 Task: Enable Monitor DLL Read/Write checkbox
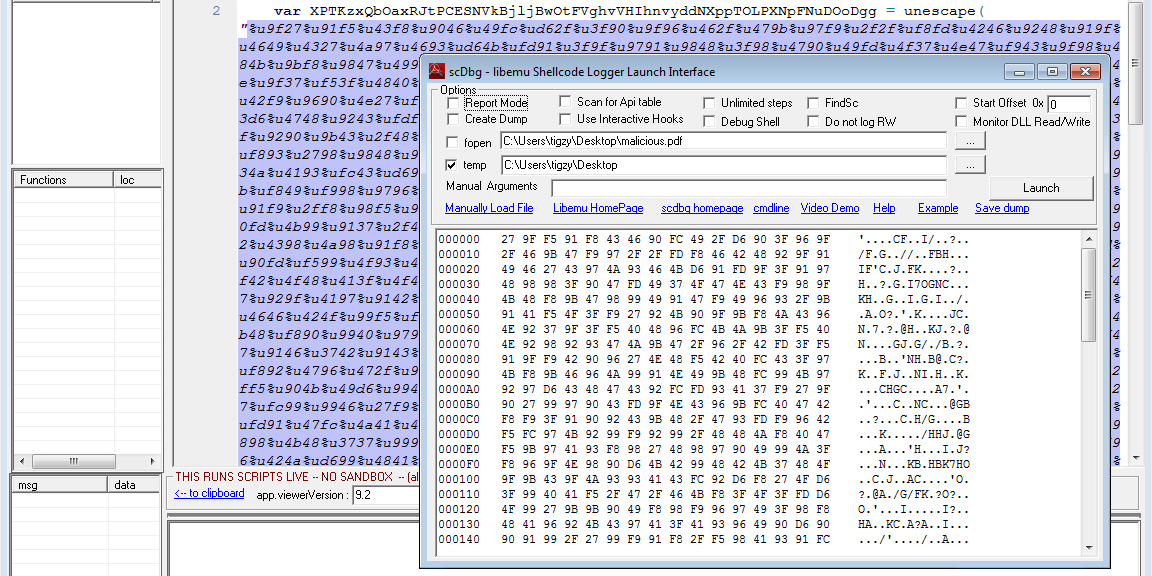(x=961, y=122)
